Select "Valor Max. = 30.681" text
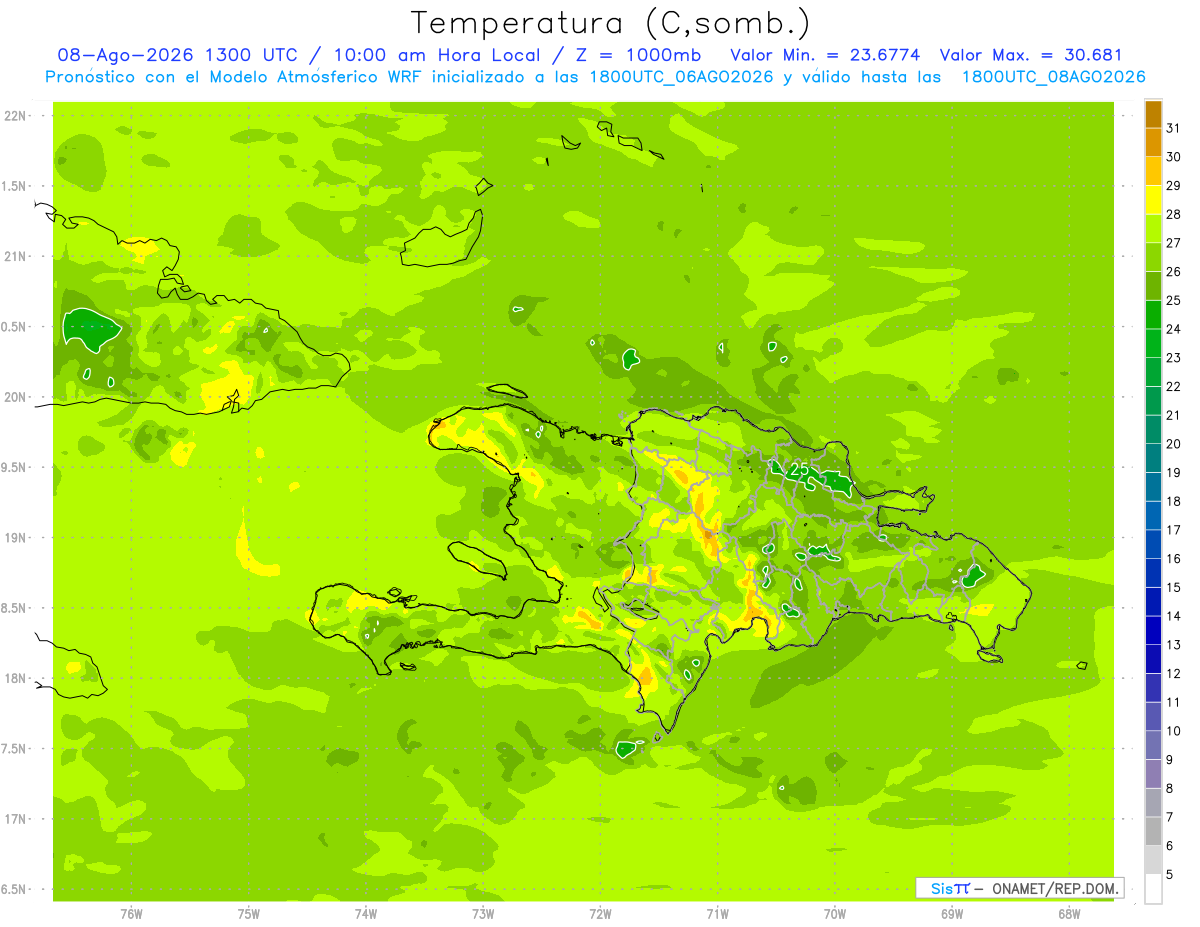 pyautogui.click(x=1032, y=55)
